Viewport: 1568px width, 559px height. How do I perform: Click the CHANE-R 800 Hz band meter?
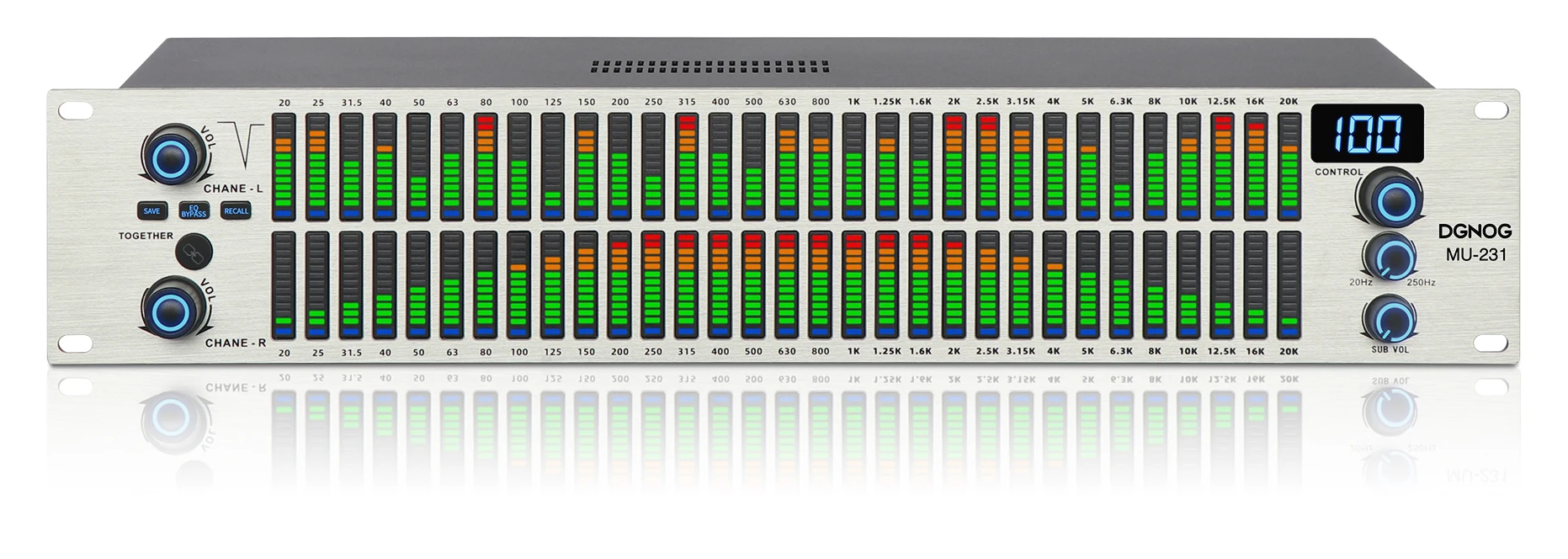(821, 285)
